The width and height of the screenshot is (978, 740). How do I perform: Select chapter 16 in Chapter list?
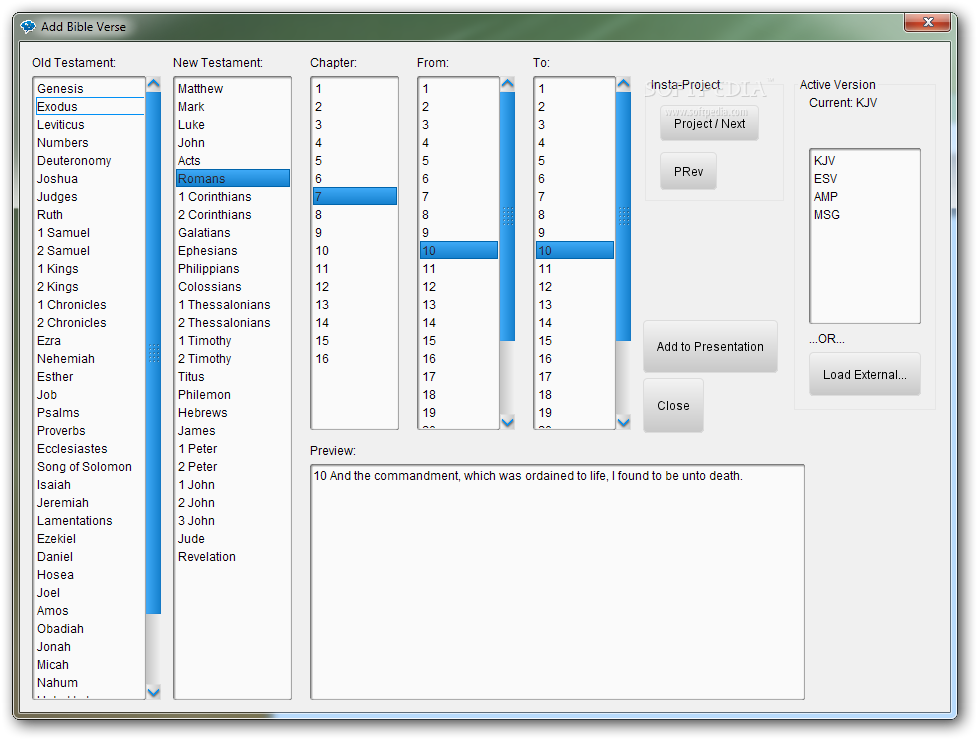coord(354,359)
